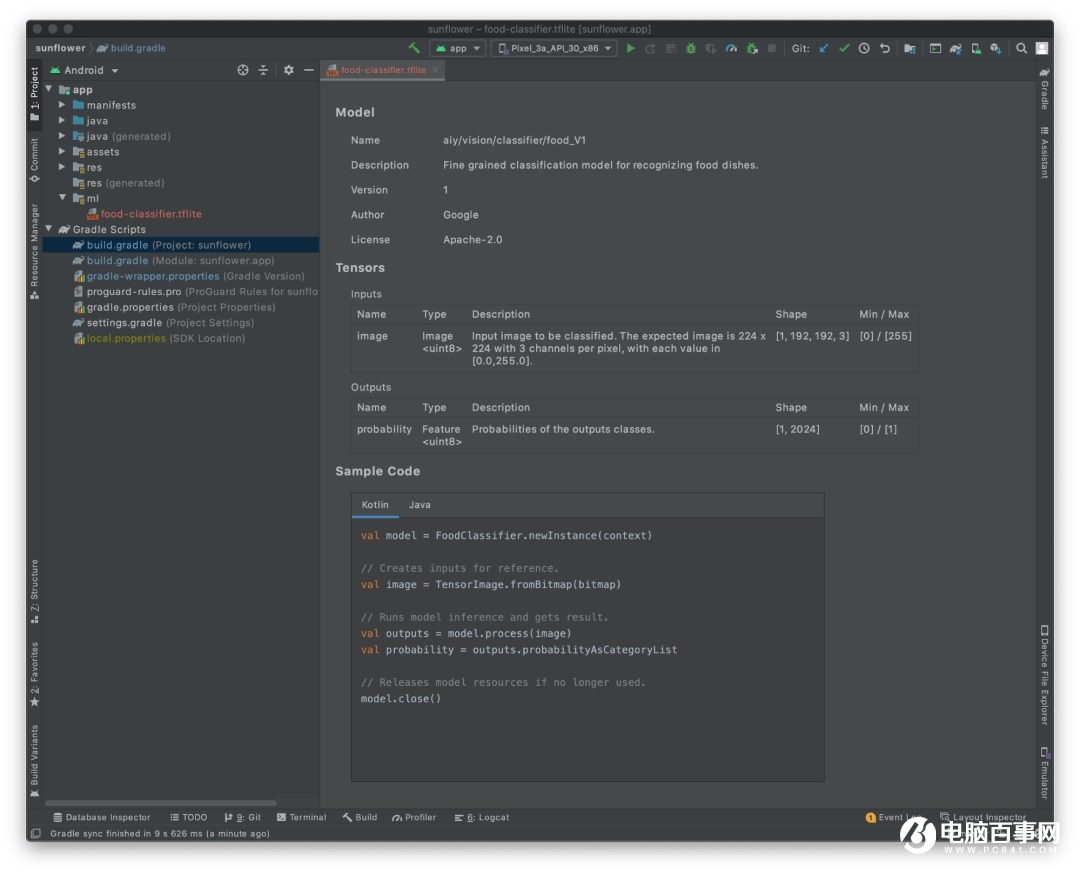Open the app run configuration dropdown
Viewport: 1080px width, 874px height.
point(458,48)
